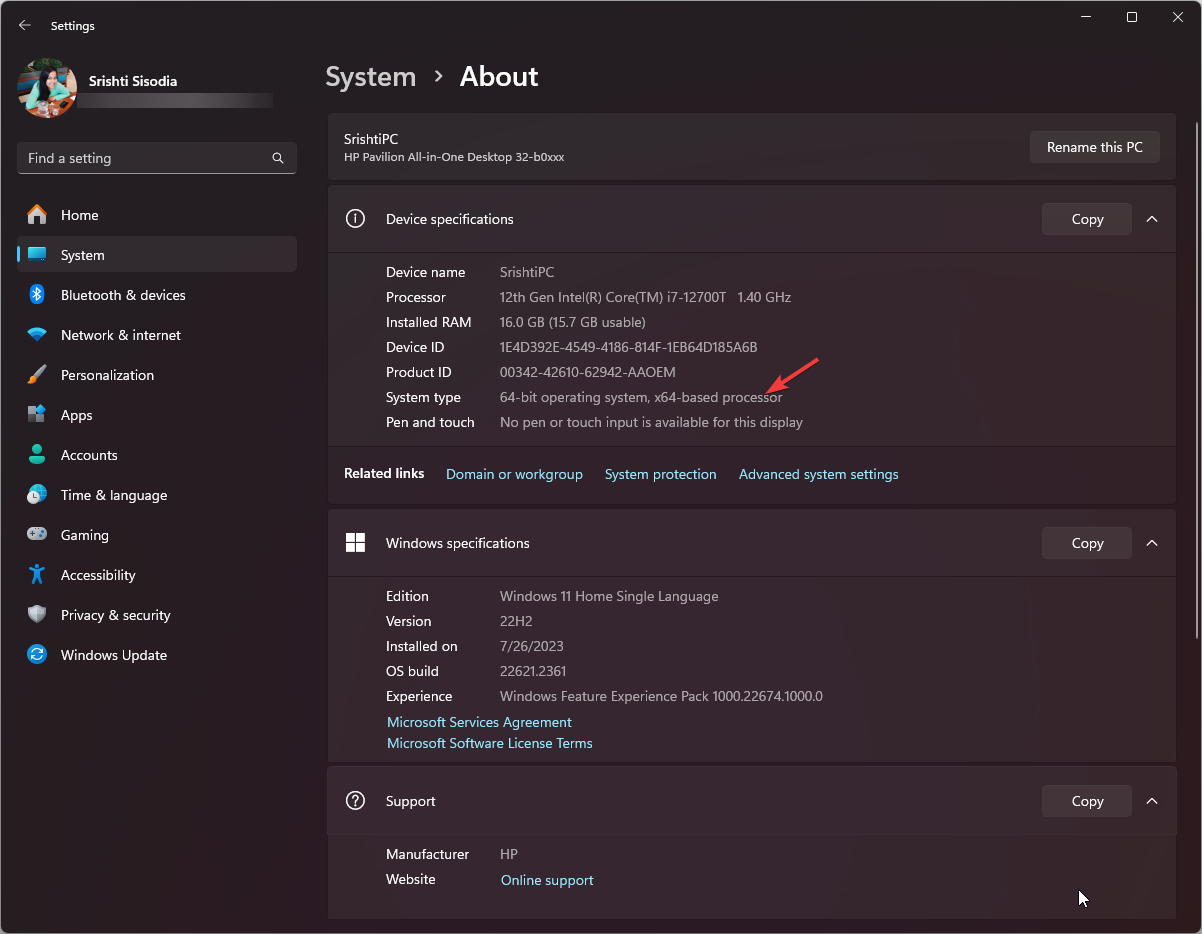
Task: Open the Home icon in sidebar
Action: click(x=37, y=215)
